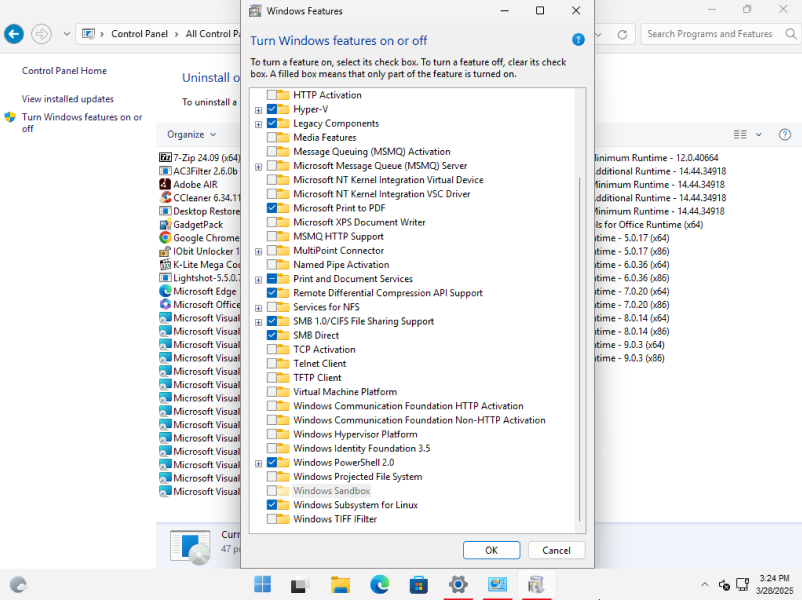Screen dimensions: 802x600
Task: Select the Windows TIFF IFilter item
Action: (335, 519)
